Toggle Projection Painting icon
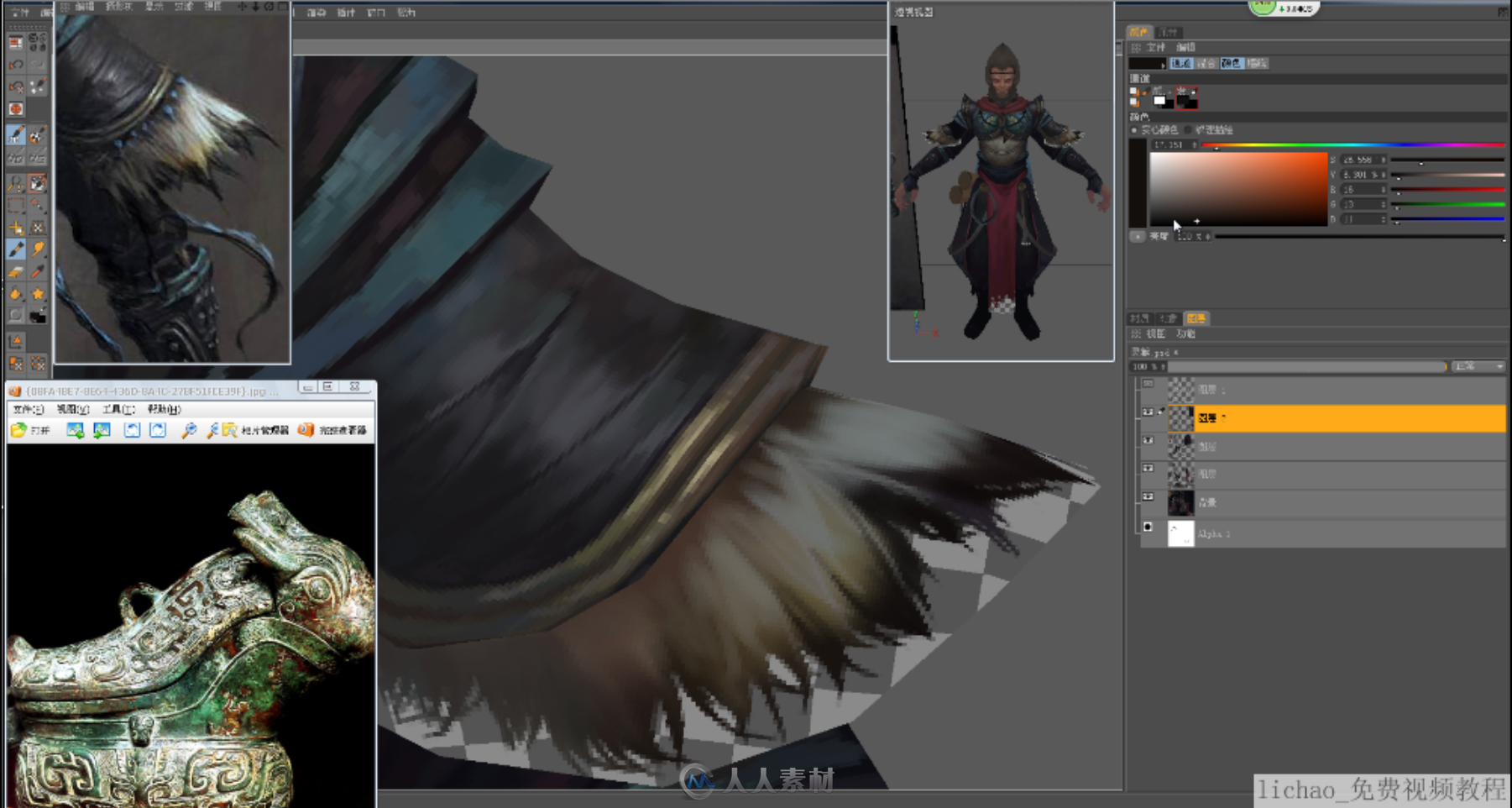This screenshot has width=1512, height=808. (38, 134)
